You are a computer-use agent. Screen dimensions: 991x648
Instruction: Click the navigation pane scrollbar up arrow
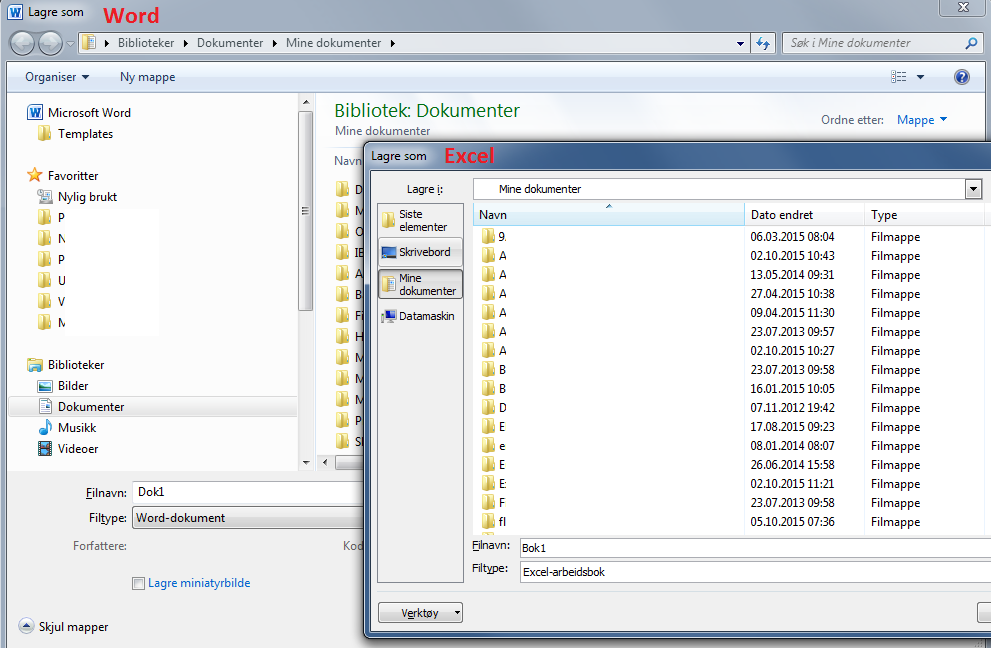point(306,102)
